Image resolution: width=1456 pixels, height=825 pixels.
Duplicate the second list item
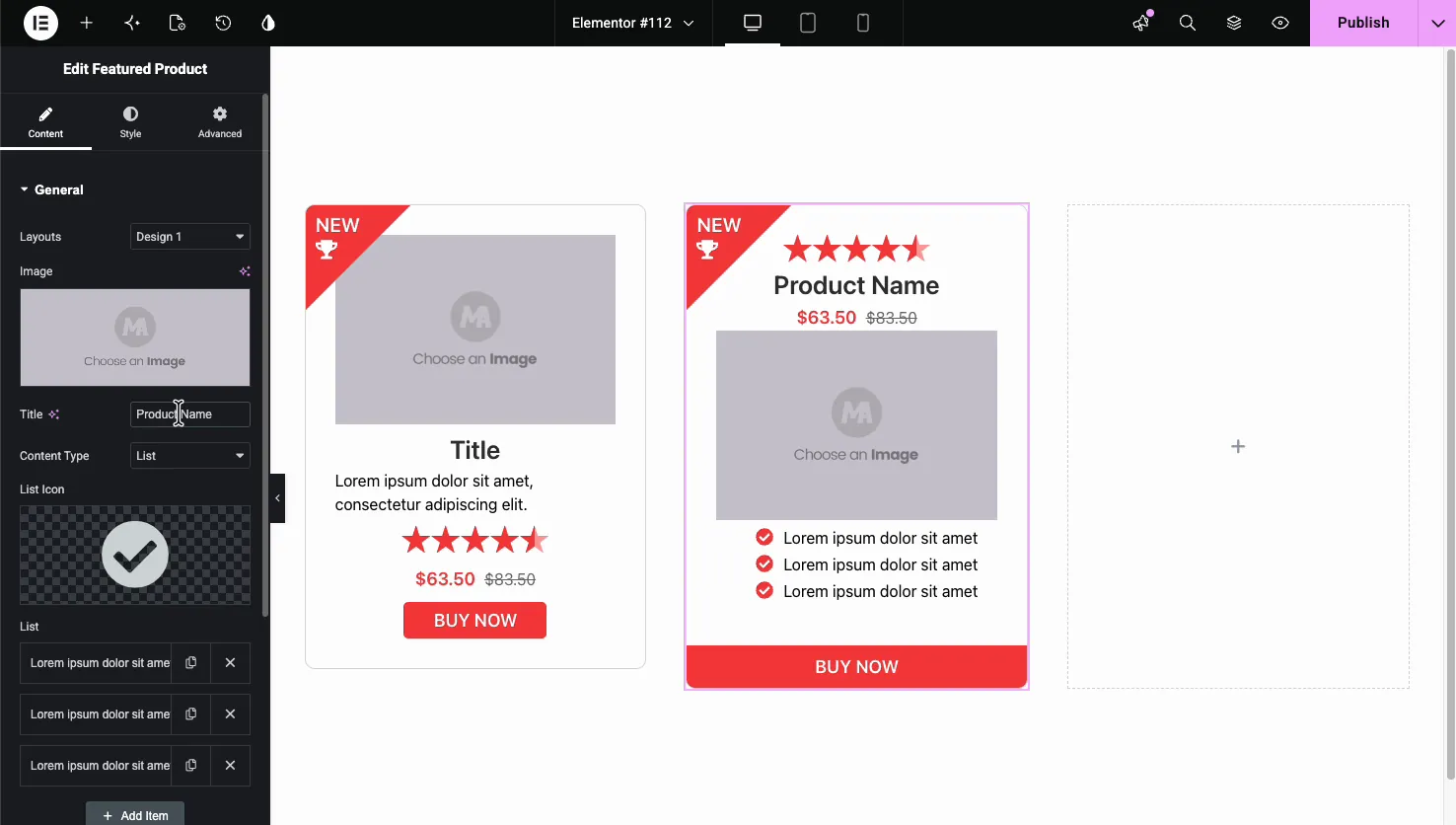coord(191,714)
